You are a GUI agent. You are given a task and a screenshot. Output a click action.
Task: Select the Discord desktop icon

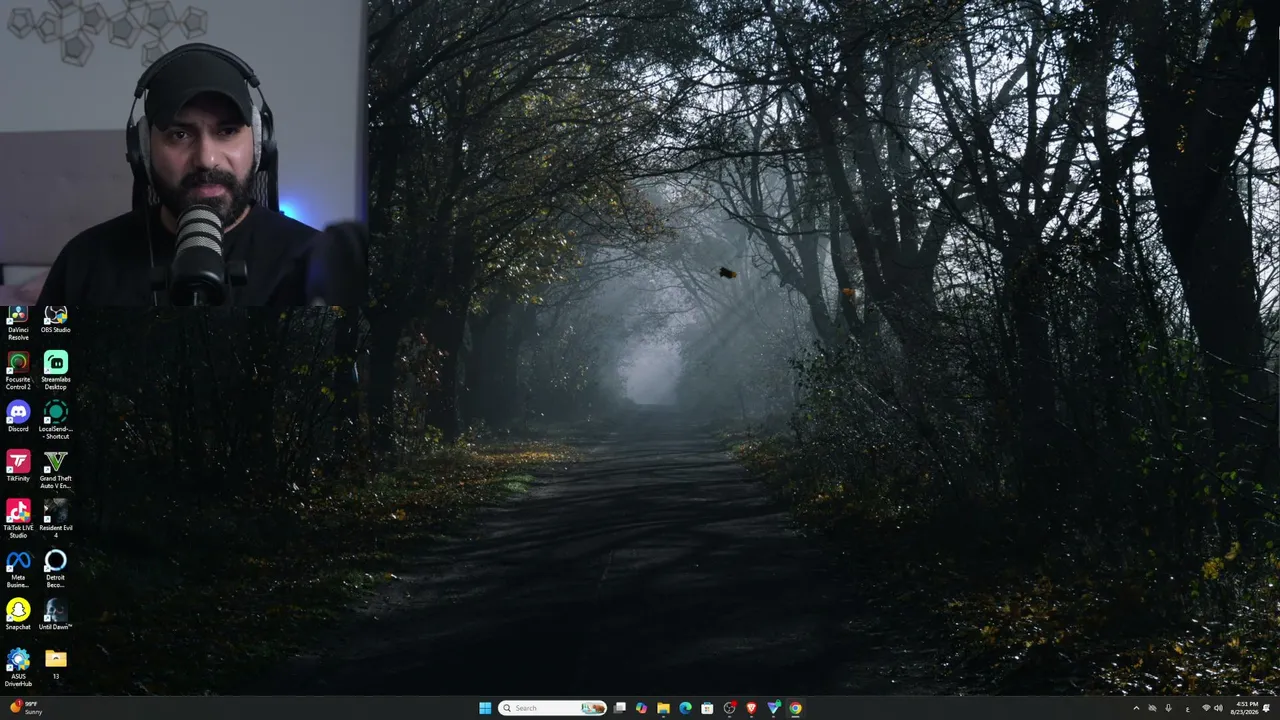click(x=18, y=416)
